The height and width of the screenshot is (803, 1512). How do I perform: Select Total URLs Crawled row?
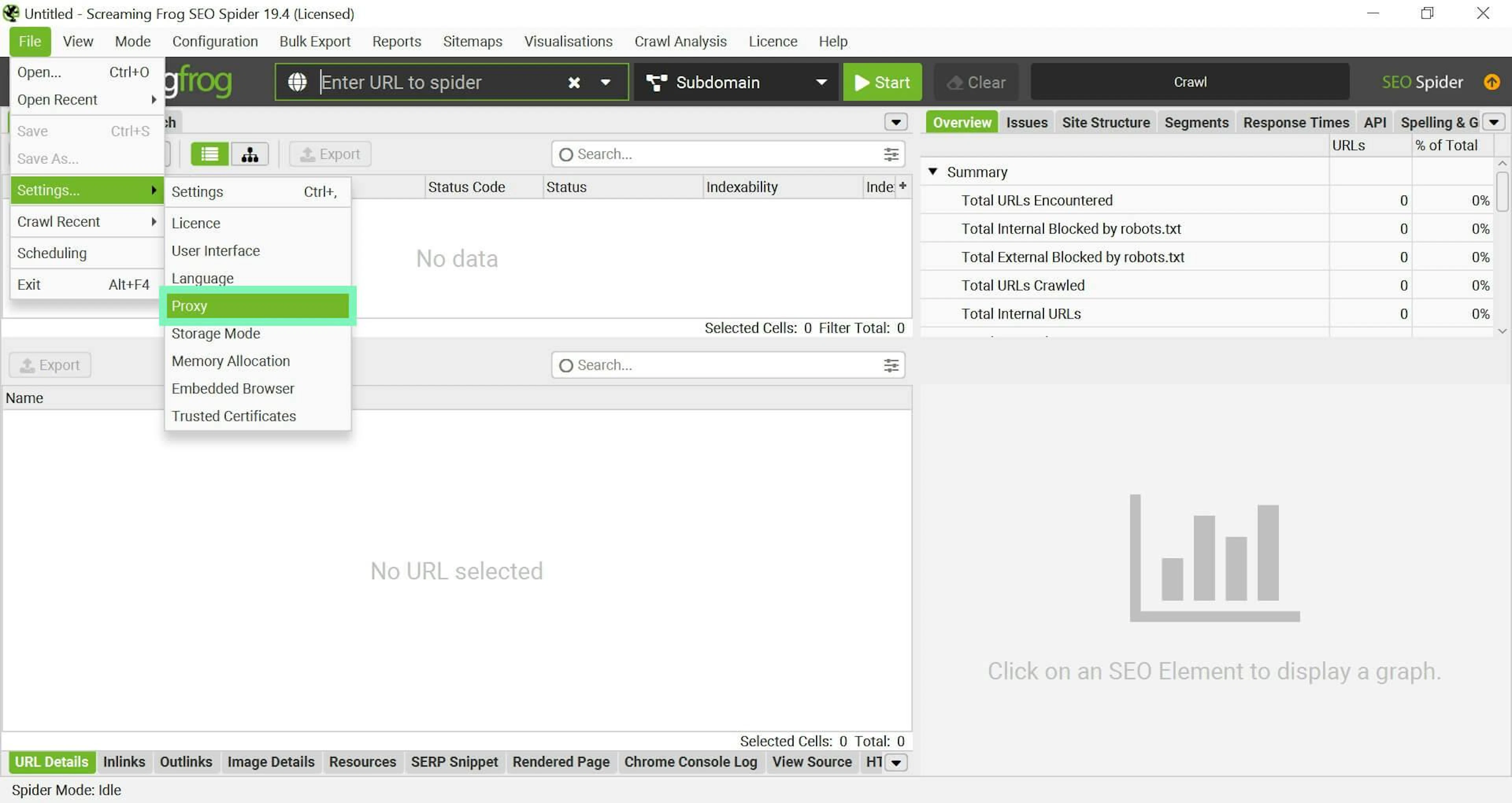point(1207,285)
